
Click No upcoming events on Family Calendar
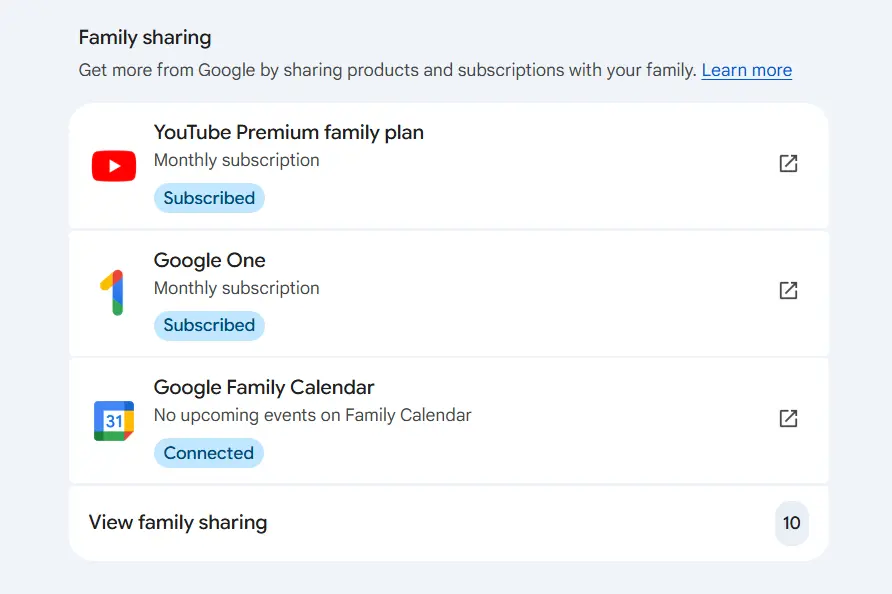tap(312, 415)
